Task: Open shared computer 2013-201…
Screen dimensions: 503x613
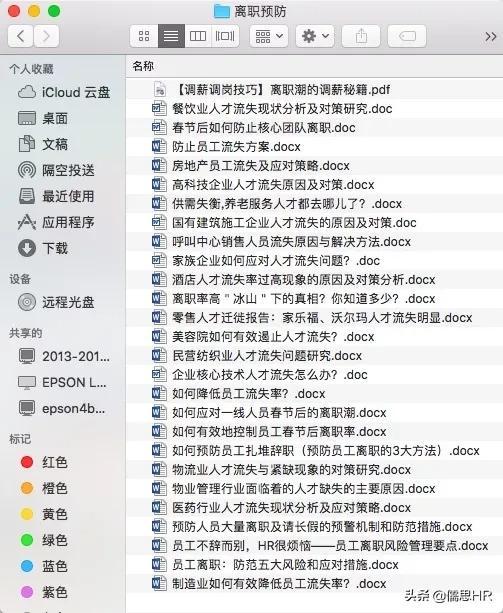Action: pos(64,356)
